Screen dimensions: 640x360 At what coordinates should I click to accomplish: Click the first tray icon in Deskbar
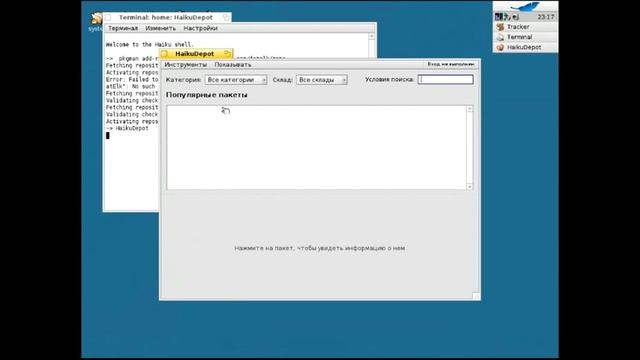pyautogui.click(x=498, y=17)
